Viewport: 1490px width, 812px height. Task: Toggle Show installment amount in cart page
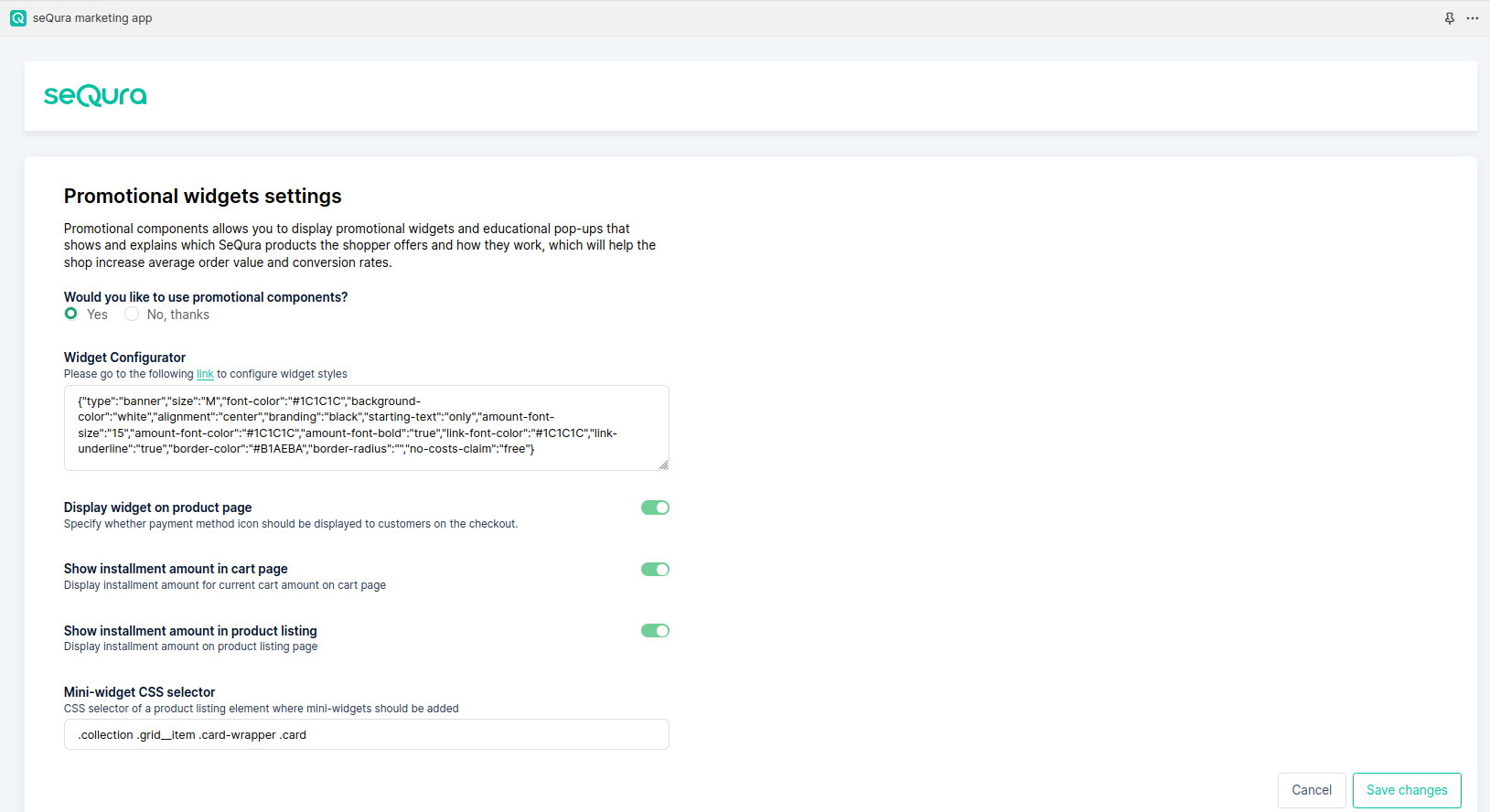[x=655, y=569]
